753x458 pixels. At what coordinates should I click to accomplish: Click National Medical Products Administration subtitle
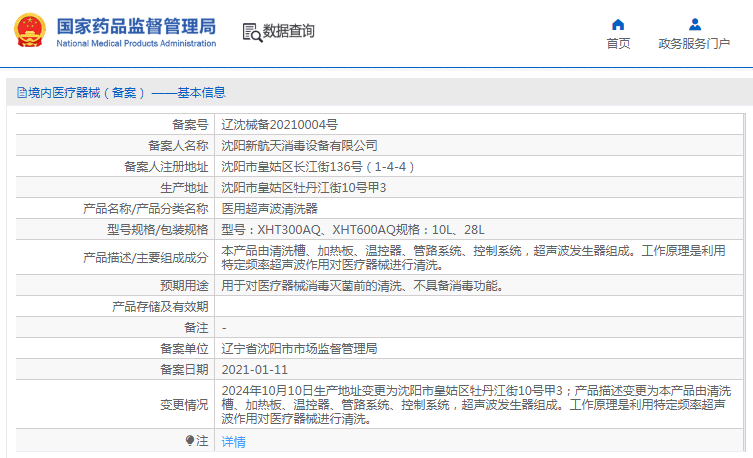(x=136, y=43)
